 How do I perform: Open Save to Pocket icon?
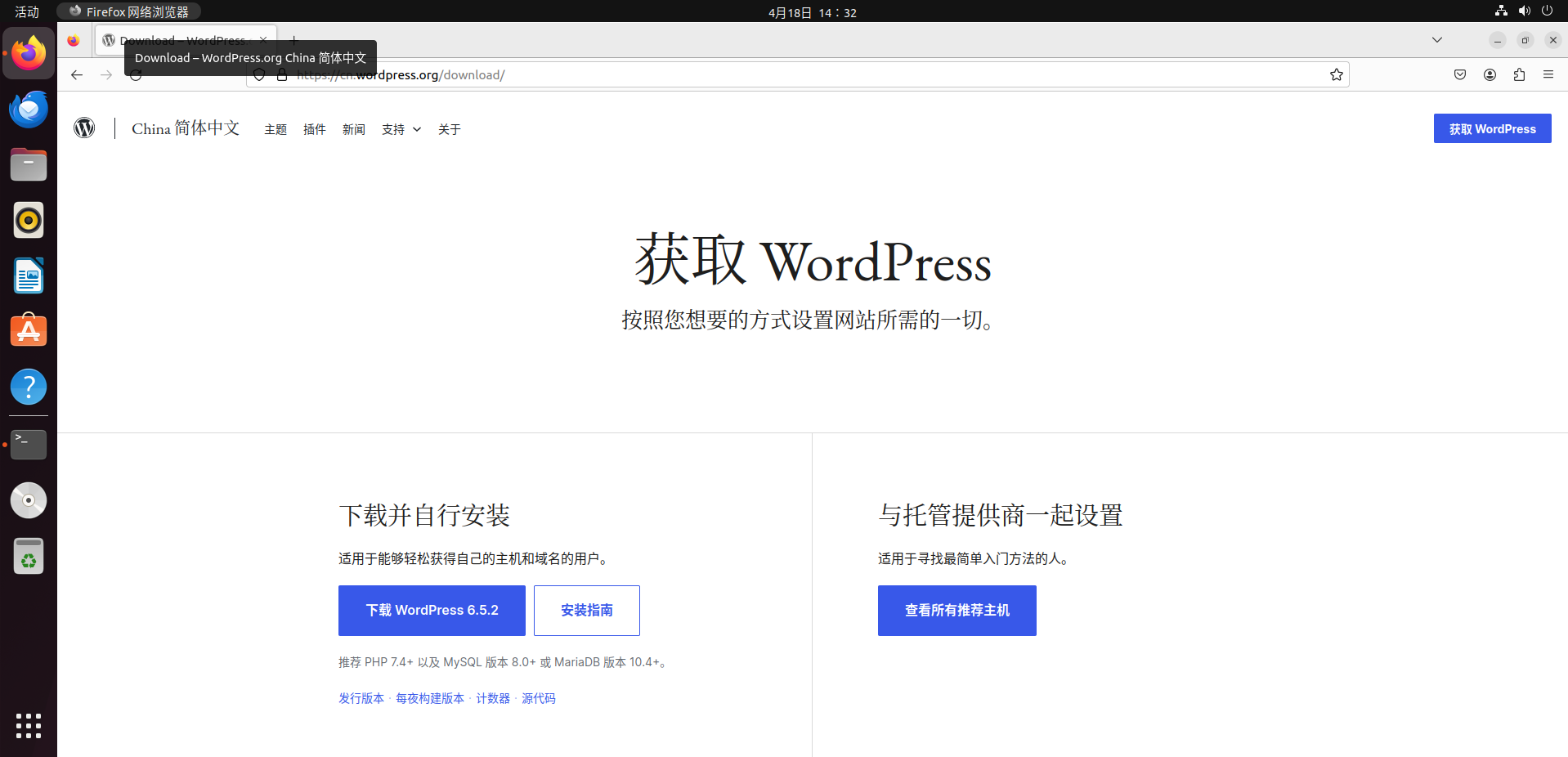pyautogui.click(x=1460, y=75)
